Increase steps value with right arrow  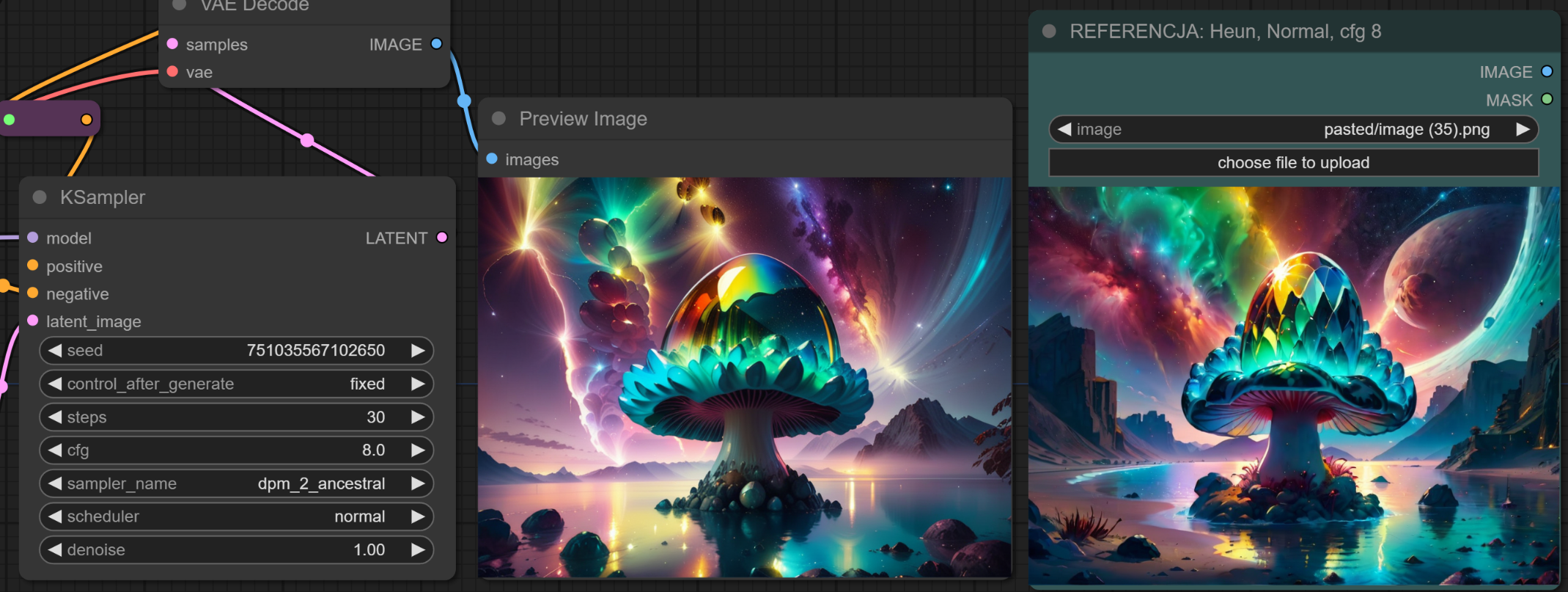[x=418, y=417]
